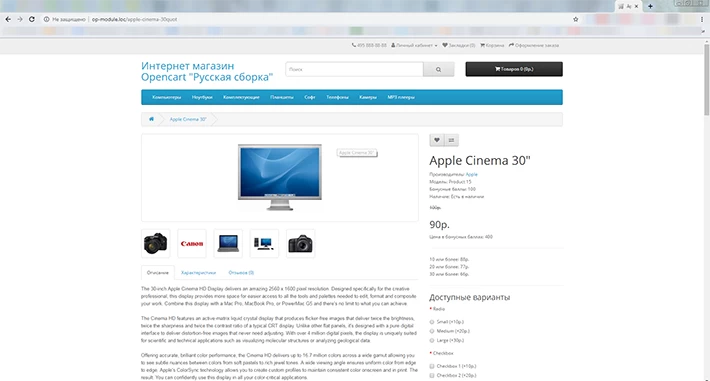
Task: Reload the page with browser refresh icon
Action: 32,19
